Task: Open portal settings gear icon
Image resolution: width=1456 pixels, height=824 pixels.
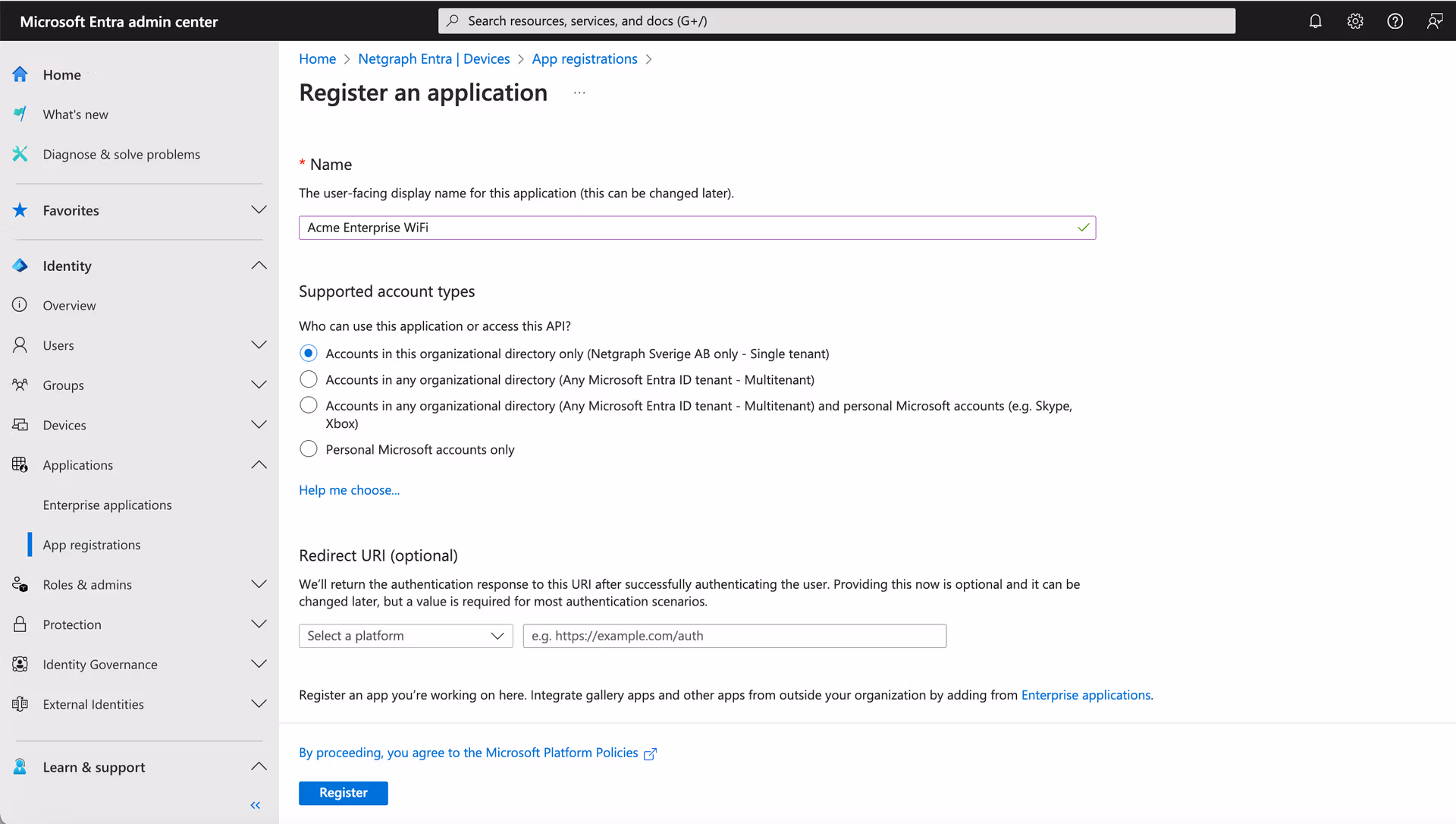Action: [1355, 21]
